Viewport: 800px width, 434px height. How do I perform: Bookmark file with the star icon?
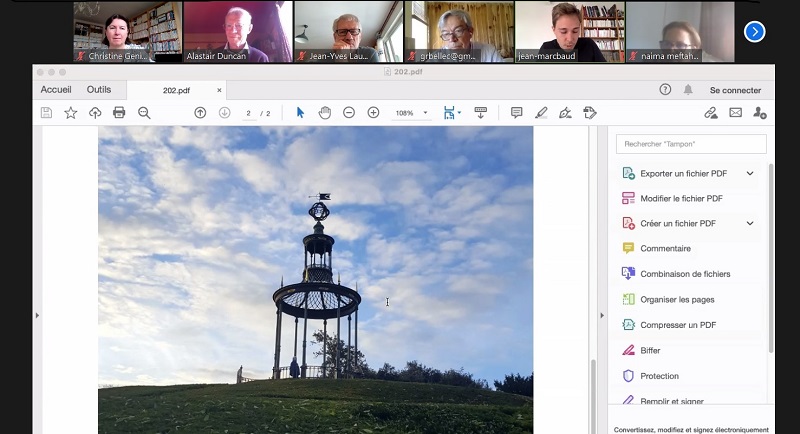click(70, 113)
